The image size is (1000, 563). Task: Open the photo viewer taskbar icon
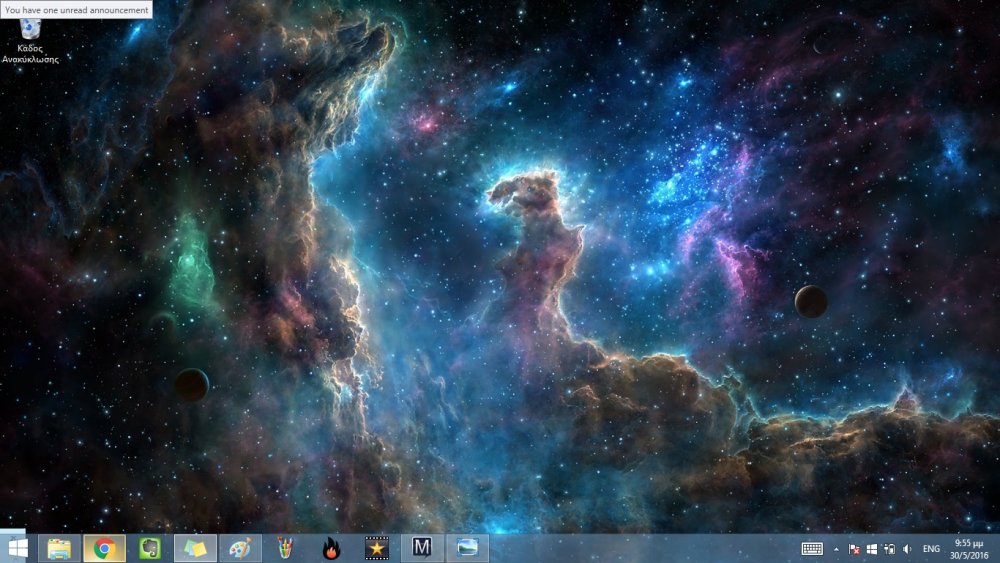click(x=467, y=548)
